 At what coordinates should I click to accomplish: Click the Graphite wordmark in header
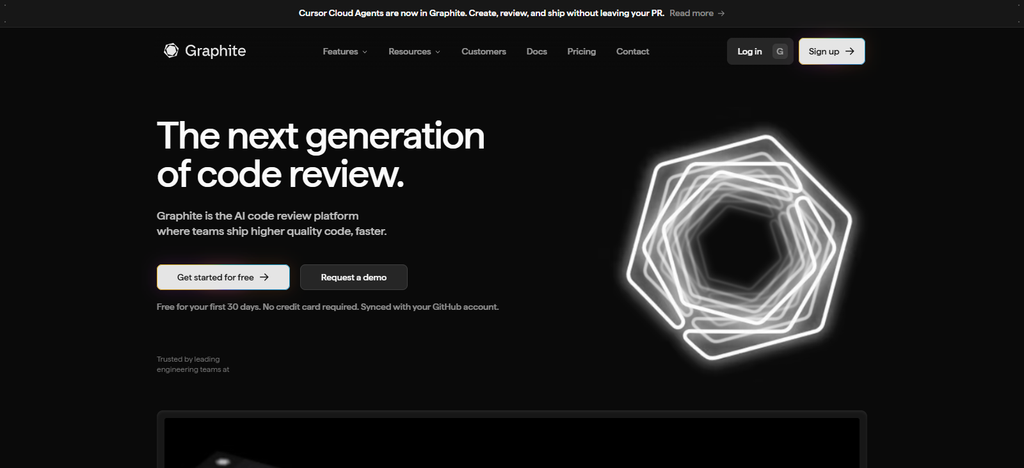pyautogui.click(x=216, y=51)
